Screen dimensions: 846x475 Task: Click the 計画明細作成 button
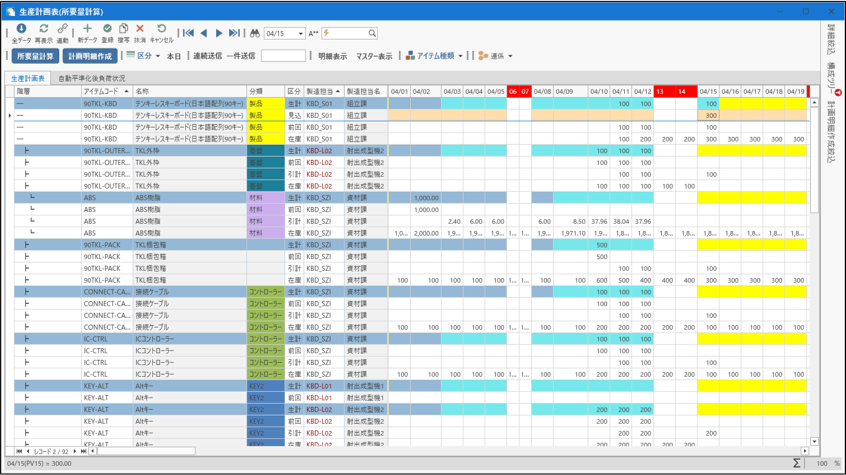point(90,56)
